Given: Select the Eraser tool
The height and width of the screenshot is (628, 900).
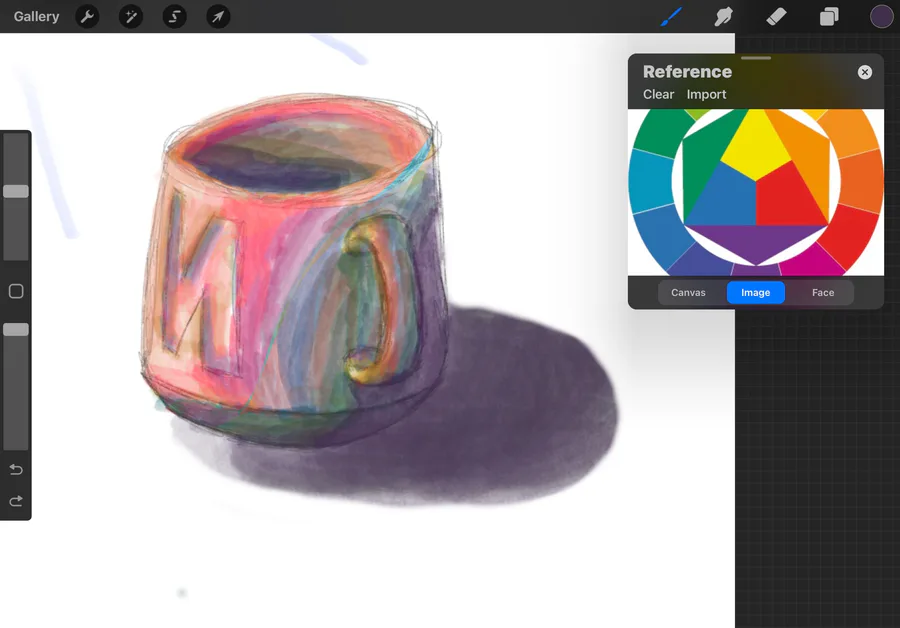Looking at the screenshot, I should click(776, 17).
